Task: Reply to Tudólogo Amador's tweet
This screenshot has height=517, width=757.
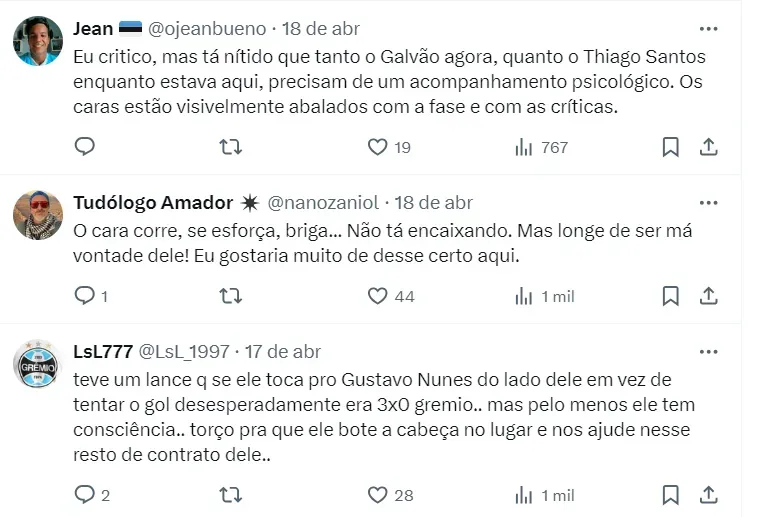Action: pos(85,296)
